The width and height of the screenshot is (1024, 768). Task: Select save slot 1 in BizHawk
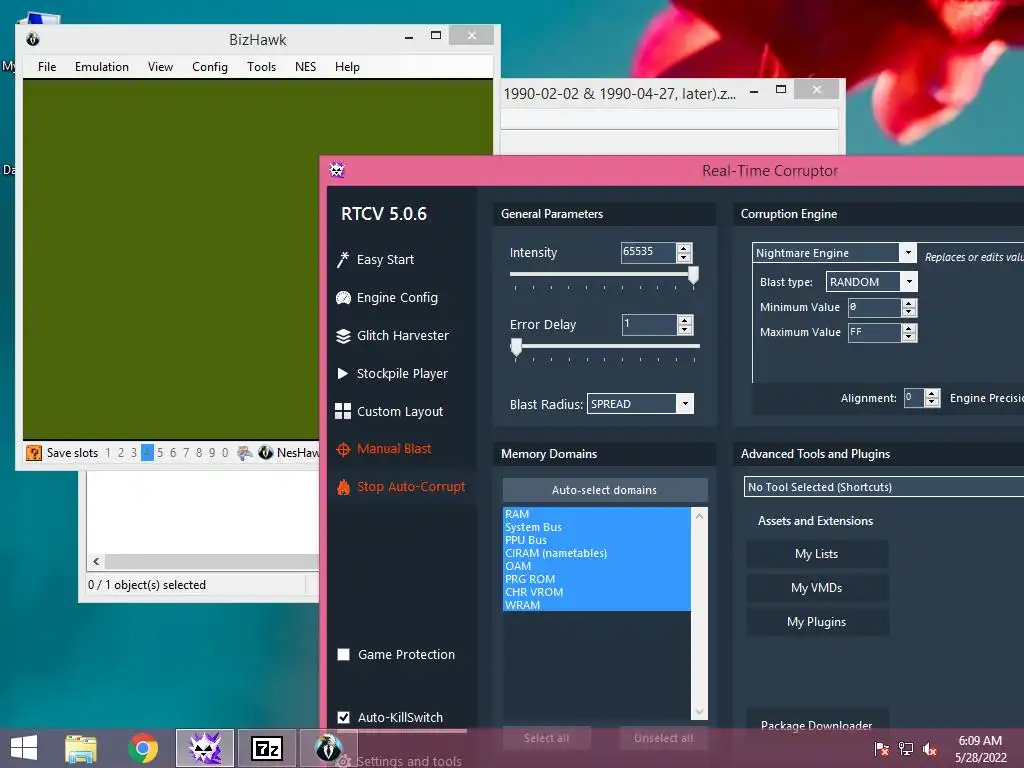pos(108,453)
